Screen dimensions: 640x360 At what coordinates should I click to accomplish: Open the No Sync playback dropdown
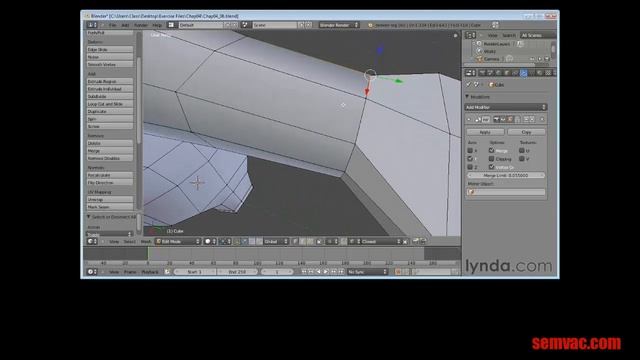[367, 272]
